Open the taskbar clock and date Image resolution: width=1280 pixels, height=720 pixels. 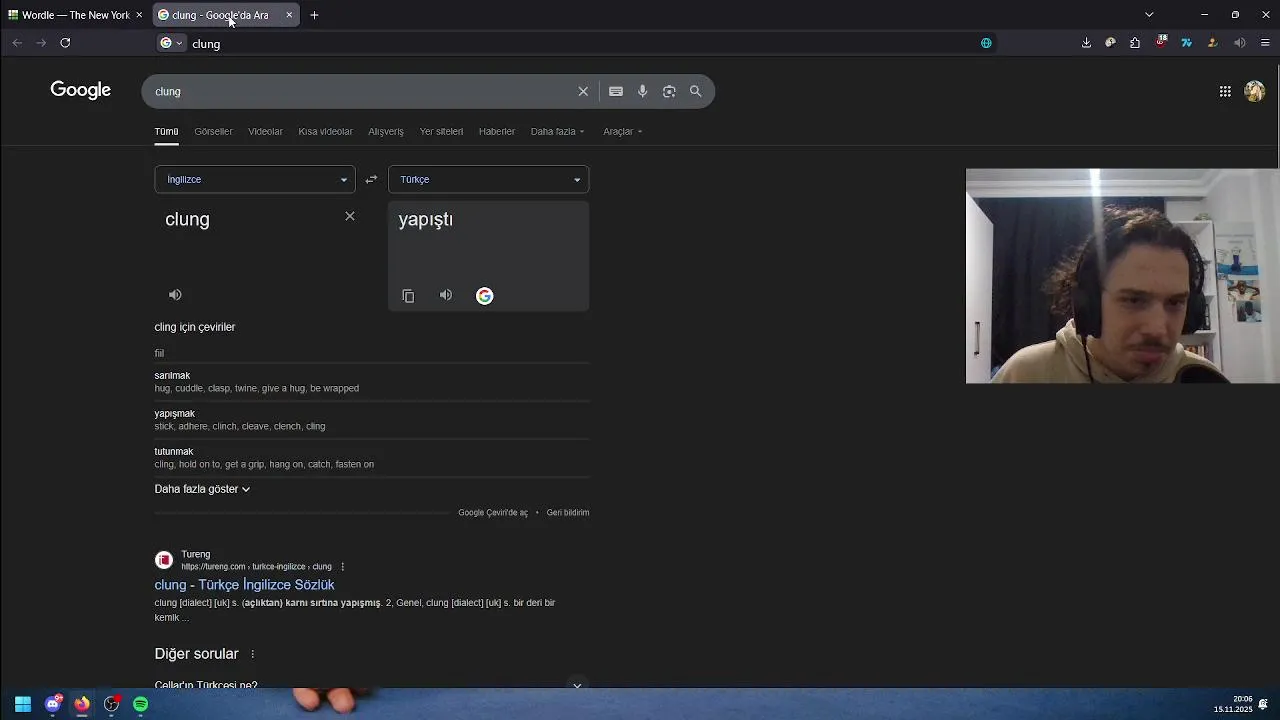[x=1234, y=704]
